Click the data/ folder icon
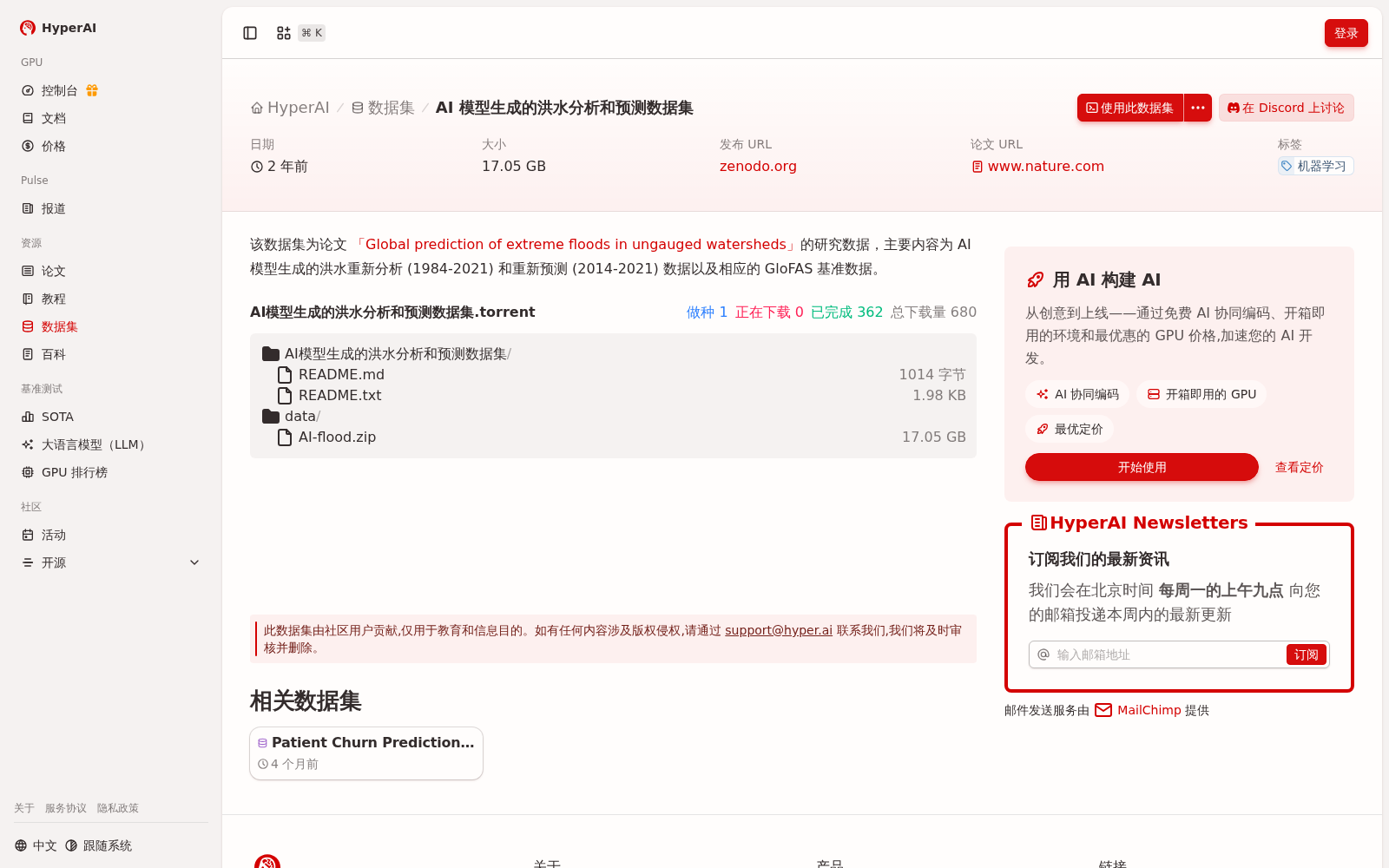The image size is (1389, 868). point(271,416)
